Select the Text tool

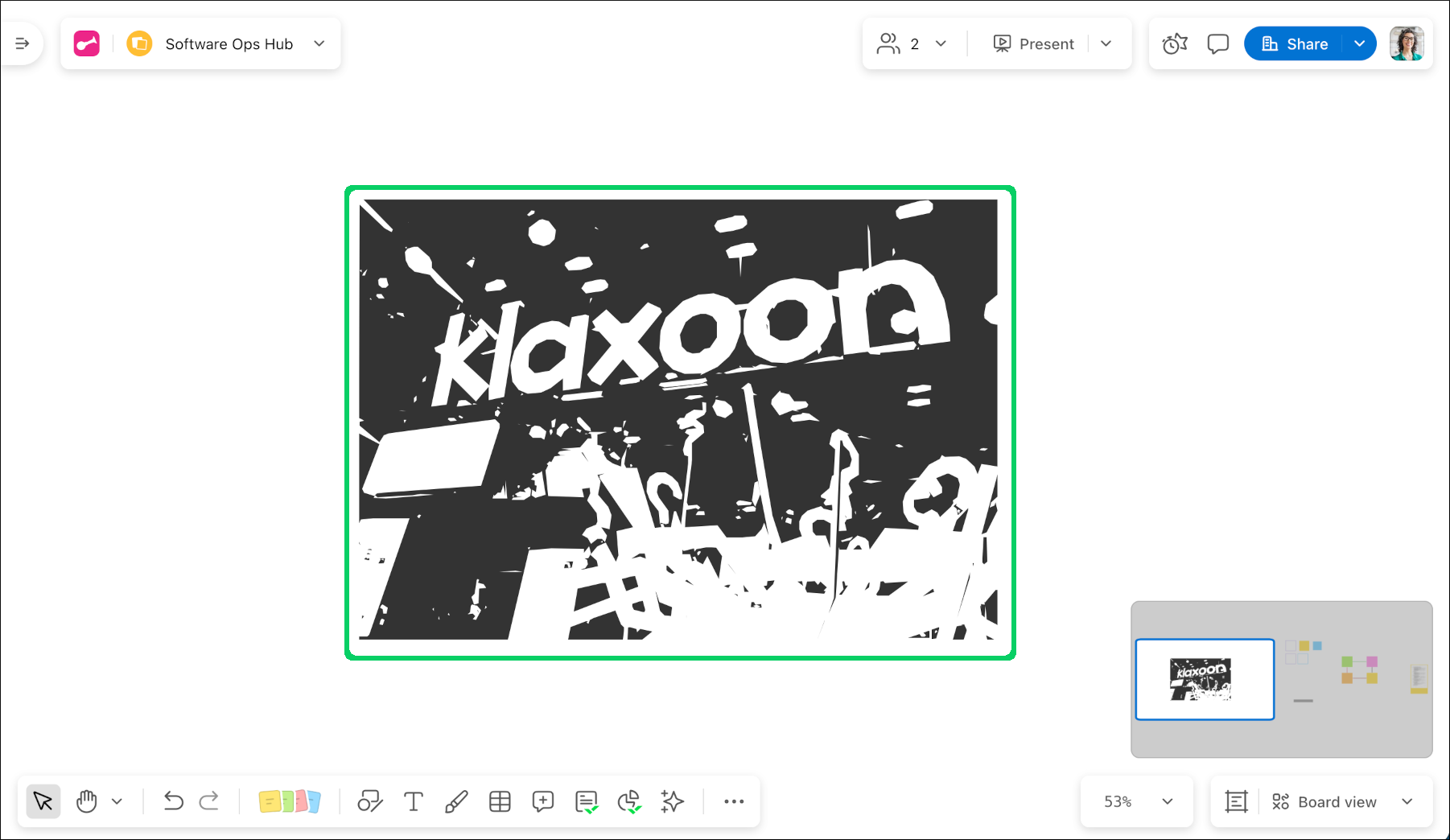click(414, 801)
